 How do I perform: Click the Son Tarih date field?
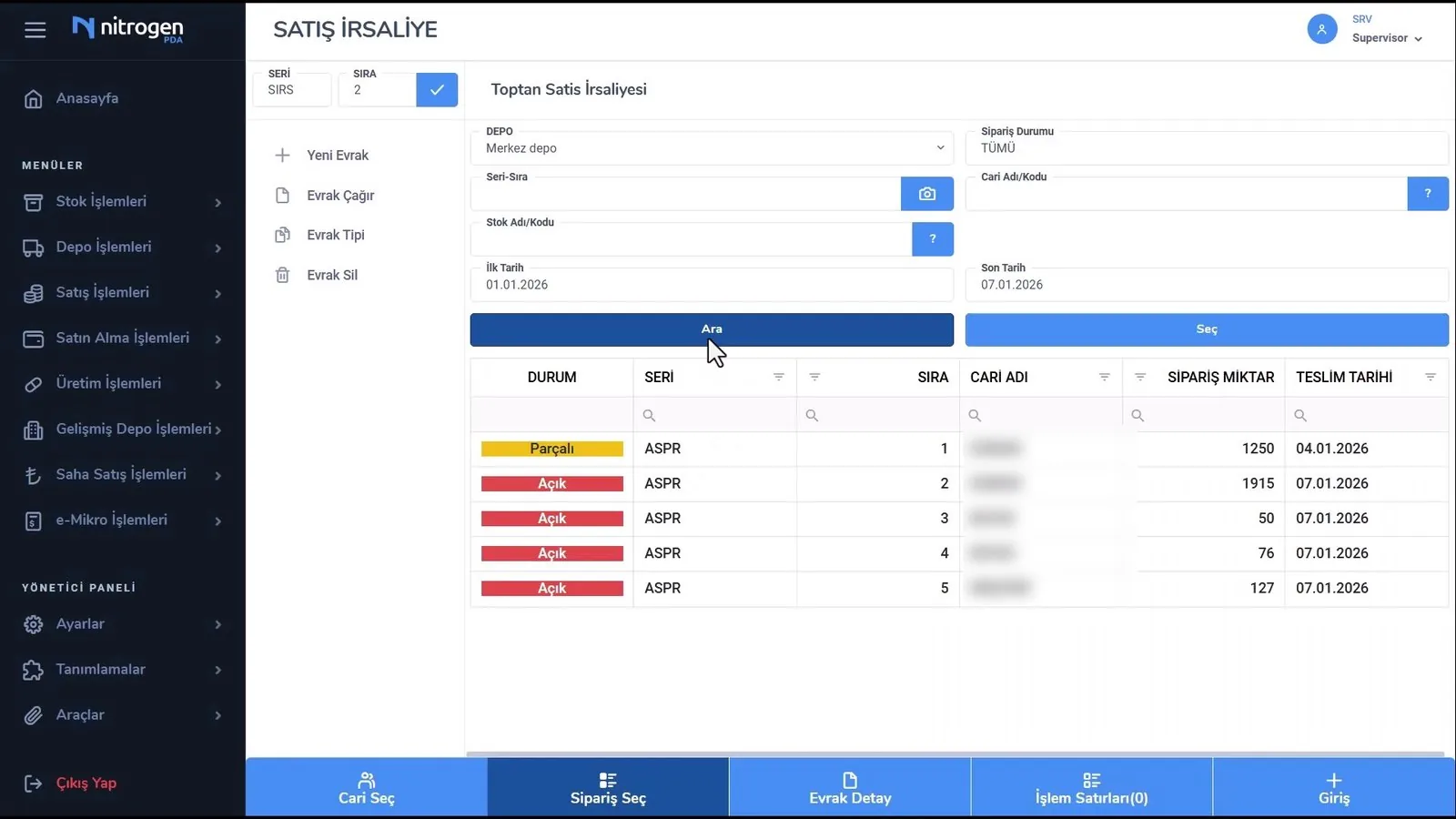1207,285
